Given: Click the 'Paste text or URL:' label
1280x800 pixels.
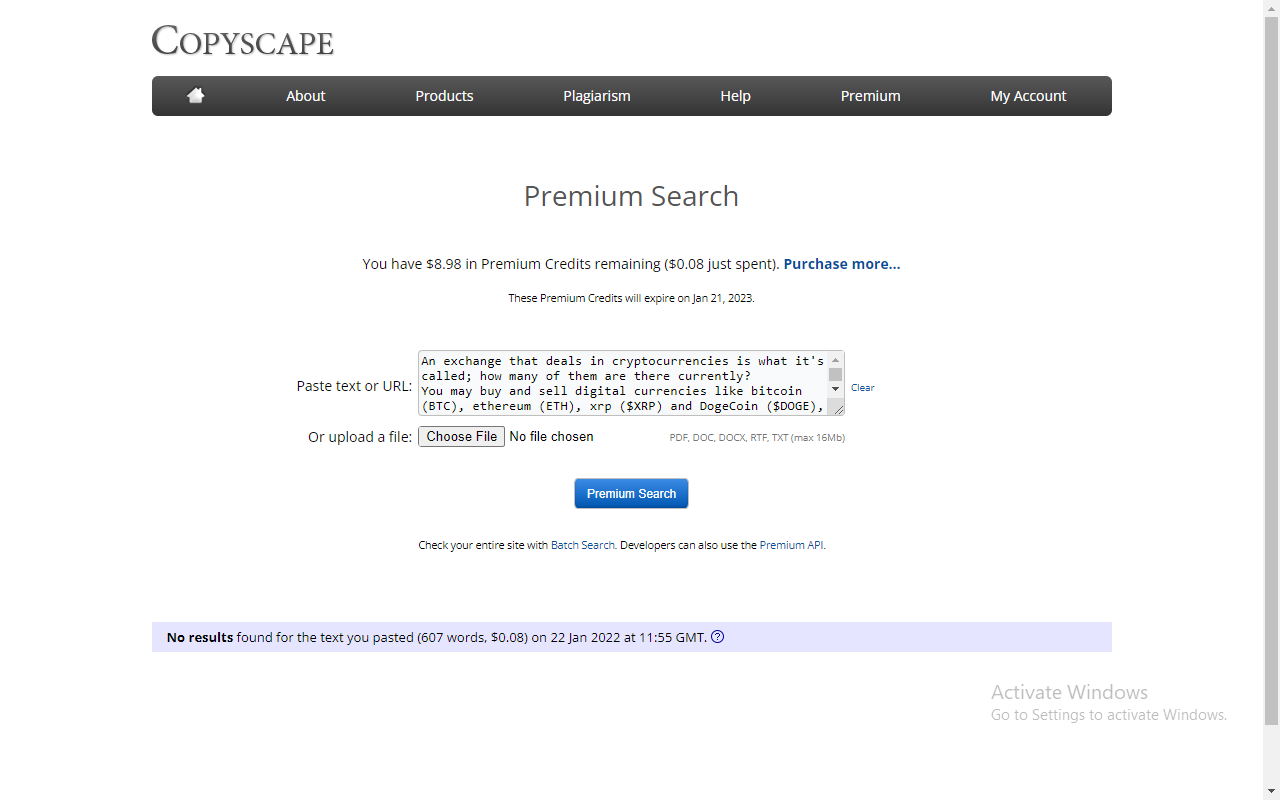Looking at the screenshot, I should [x=354, y=386].
